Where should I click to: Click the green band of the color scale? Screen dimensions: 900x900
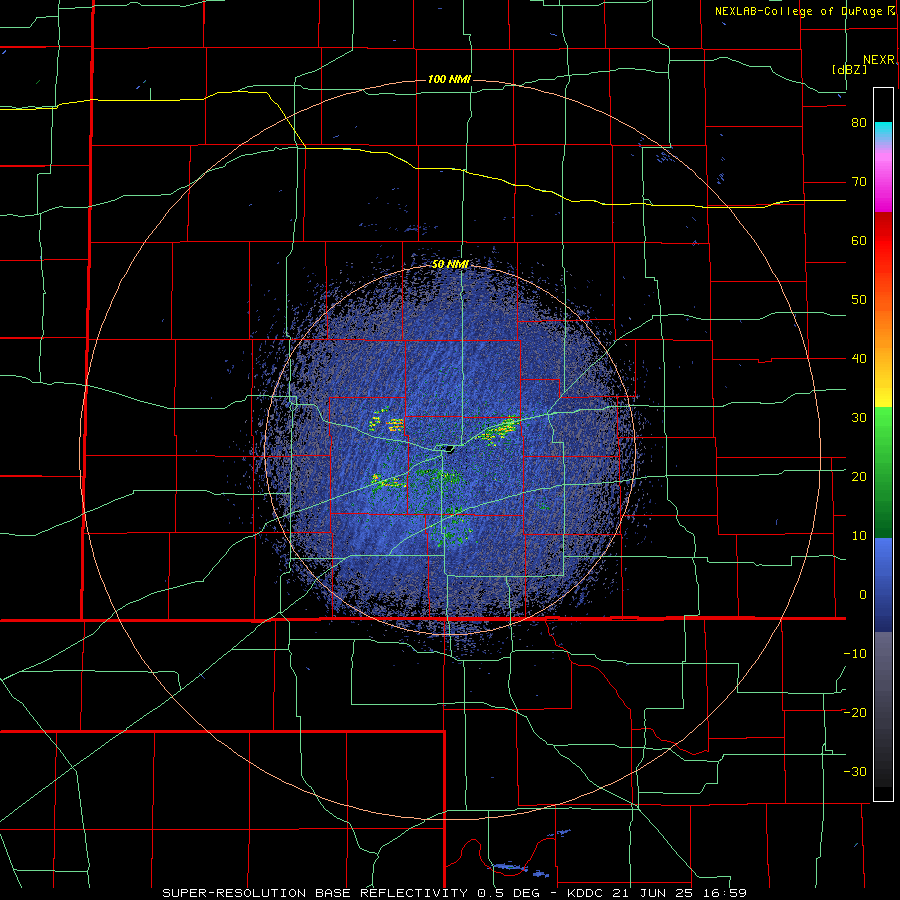pyautogui.click(x=883, y=471)
